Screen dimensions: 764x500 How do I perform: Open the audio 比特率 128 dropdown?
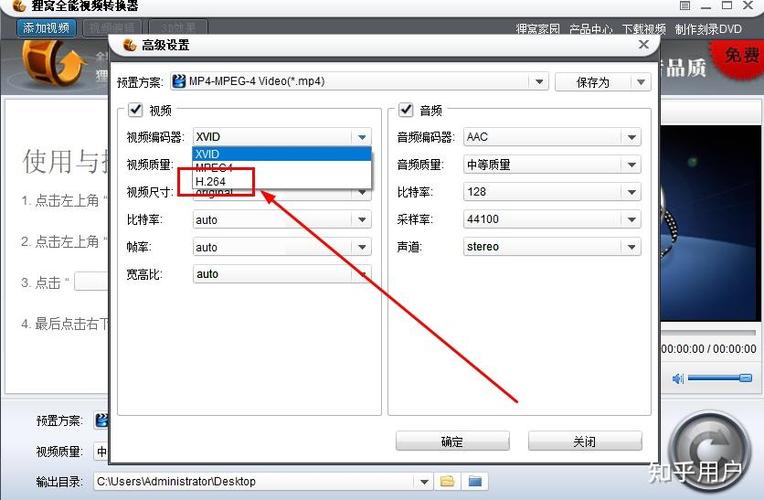point(552,192)
